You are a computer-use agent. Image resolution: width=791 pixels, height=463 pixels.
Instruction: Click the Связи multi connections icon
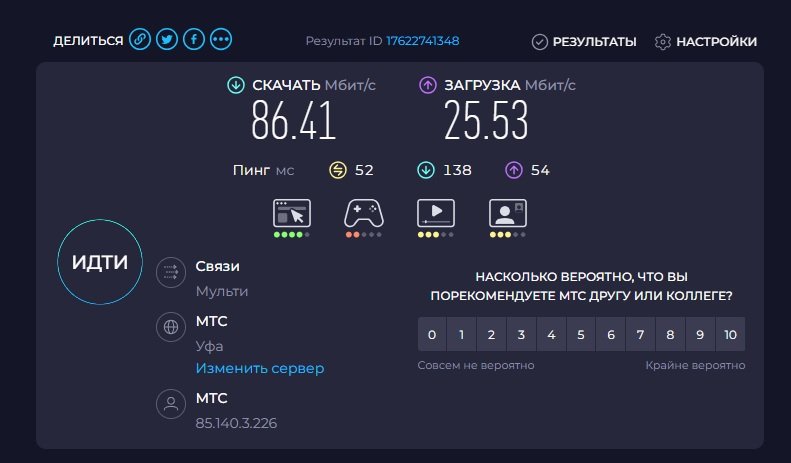click(171, 272)
